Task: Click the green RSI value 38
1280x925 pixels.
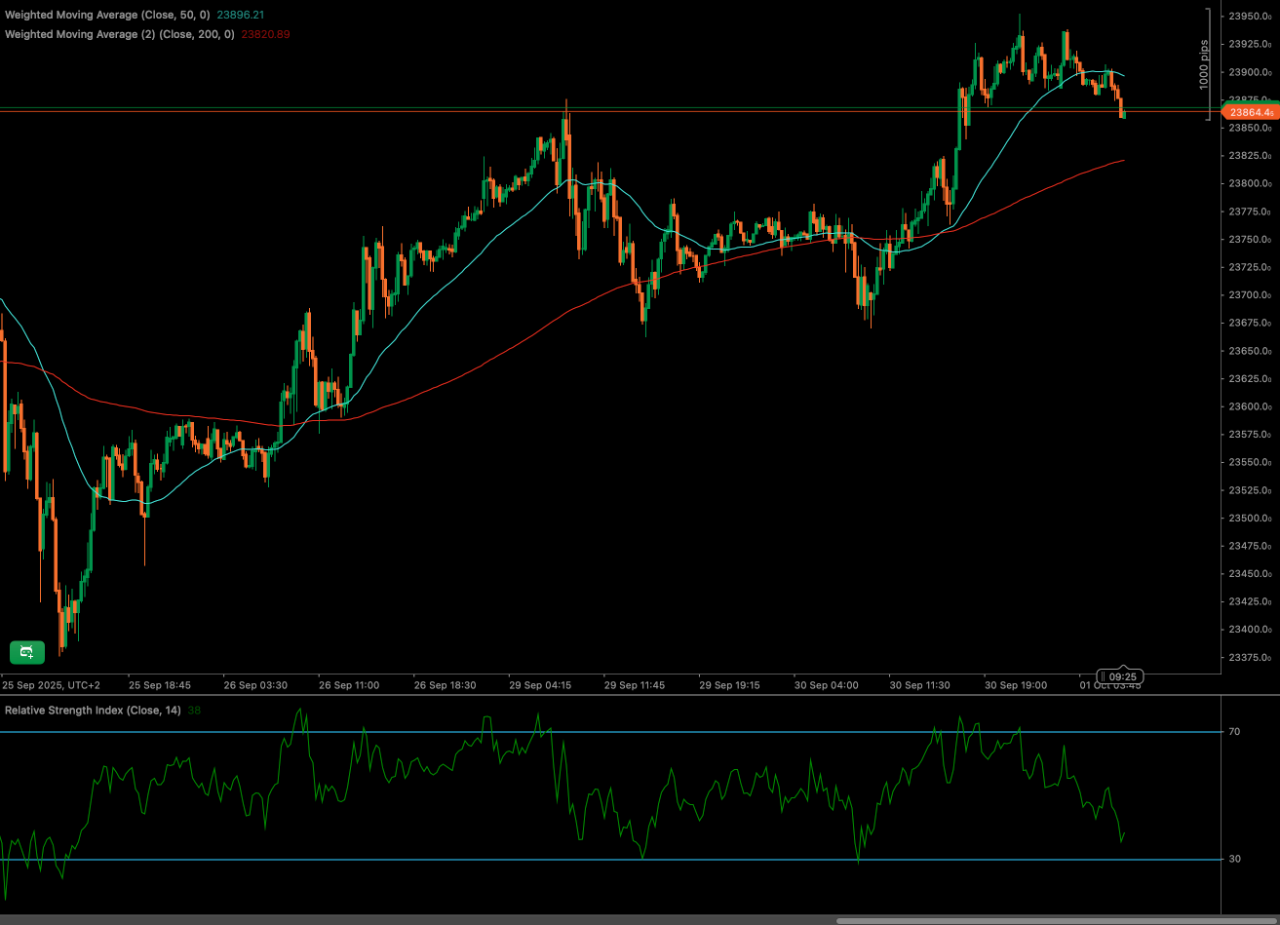Action: [194, 710]
